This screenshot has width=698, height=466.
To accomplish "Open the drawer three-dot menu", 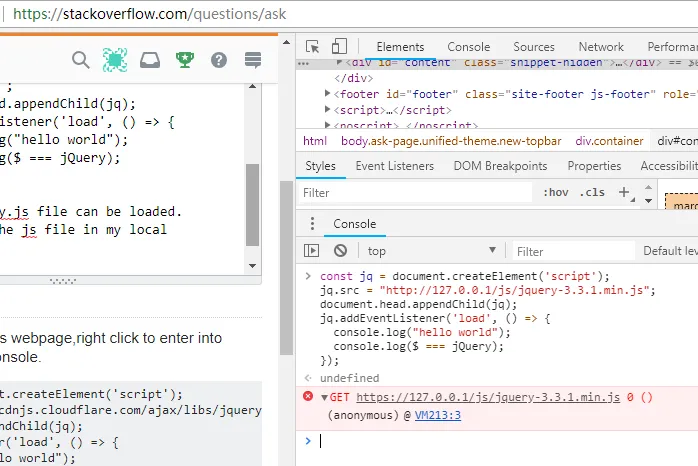I will pos(312,223).
